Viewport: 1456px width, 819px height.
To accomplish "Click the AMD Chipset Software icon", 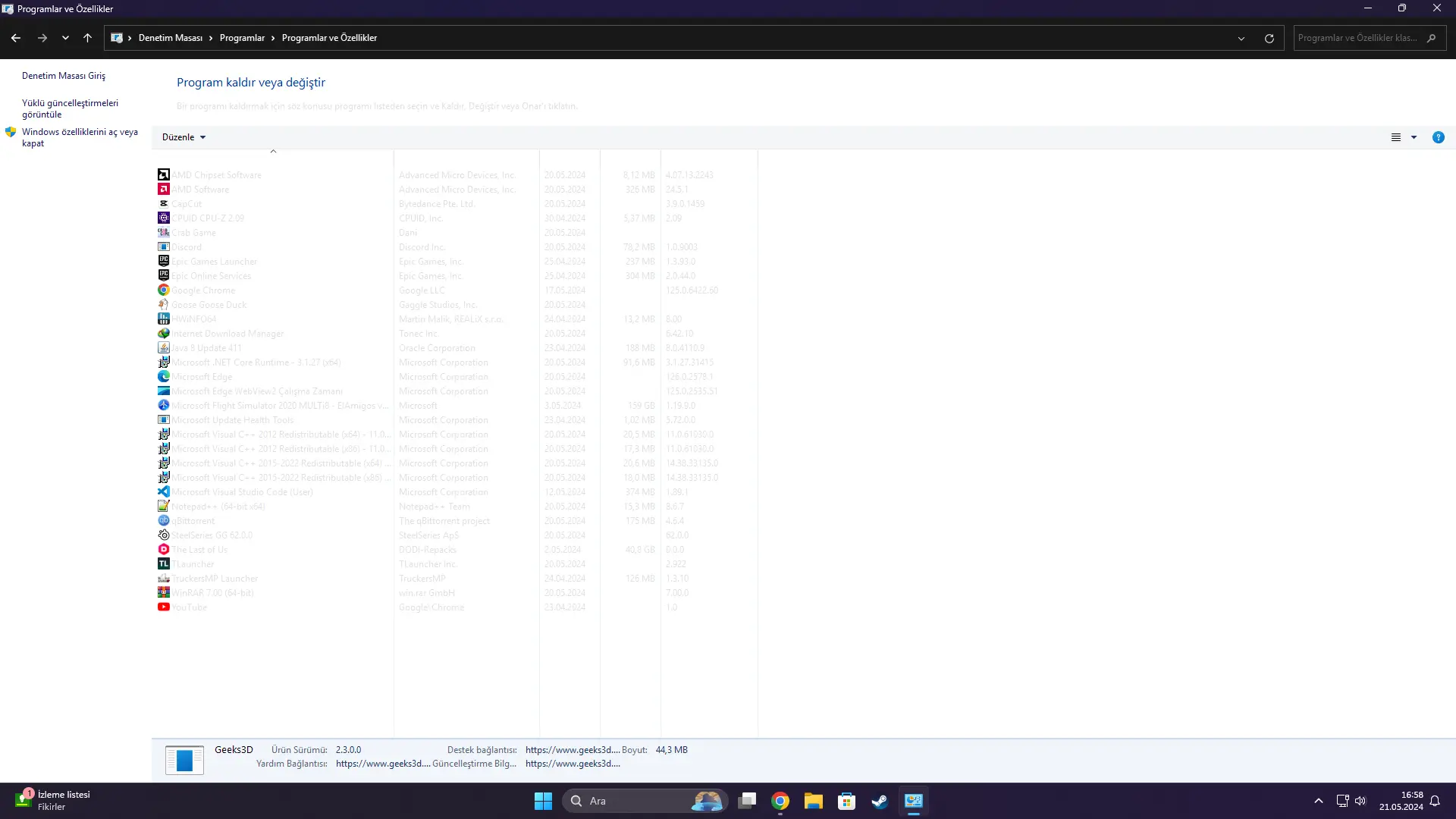I will 163,175.
